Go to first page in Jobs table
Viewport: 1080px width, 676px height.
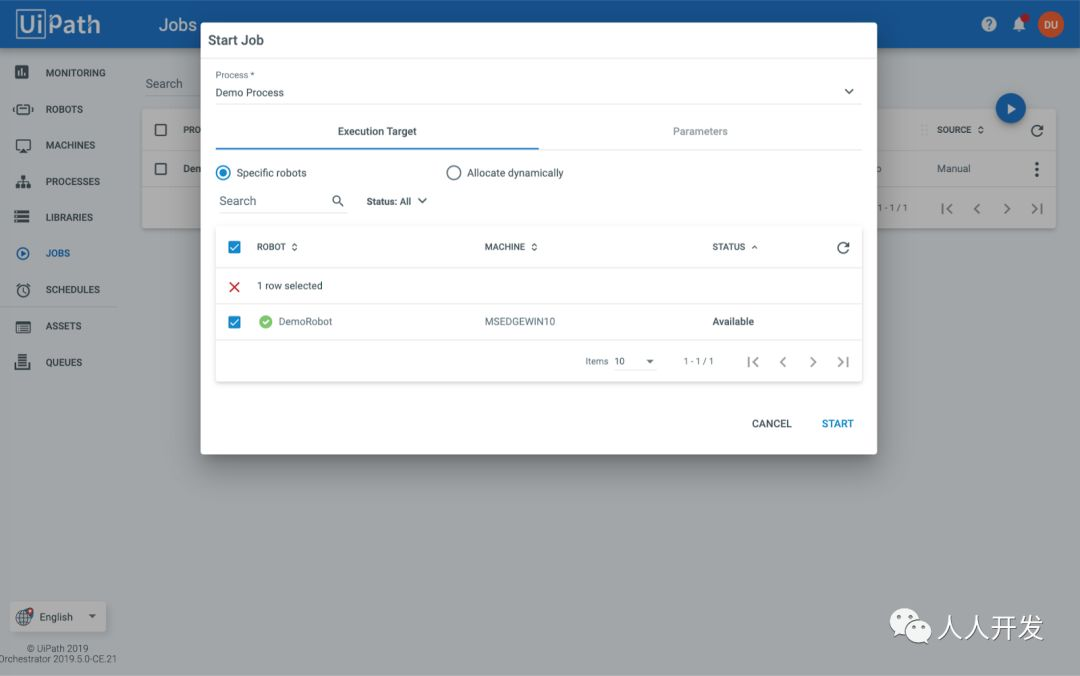(946, 208)
